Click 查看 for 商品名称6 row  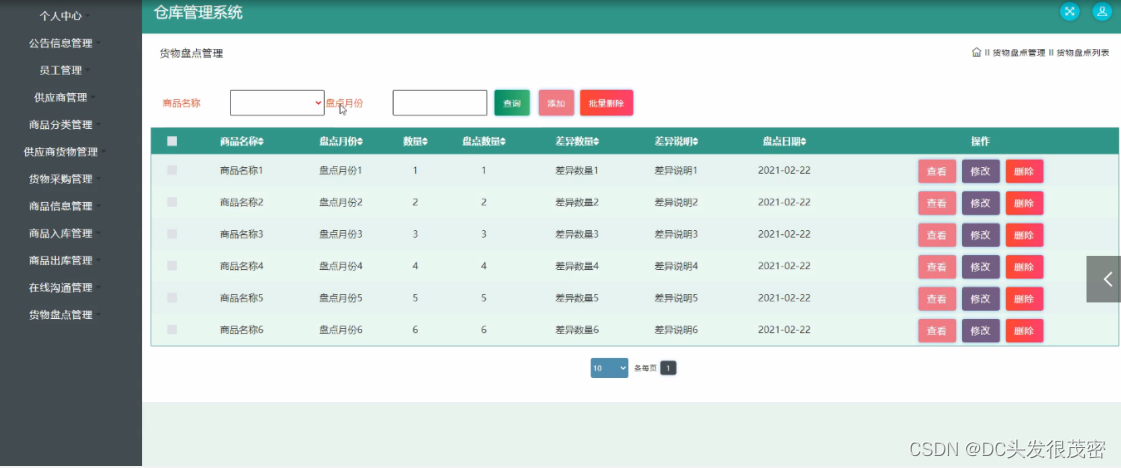[937, 331]
